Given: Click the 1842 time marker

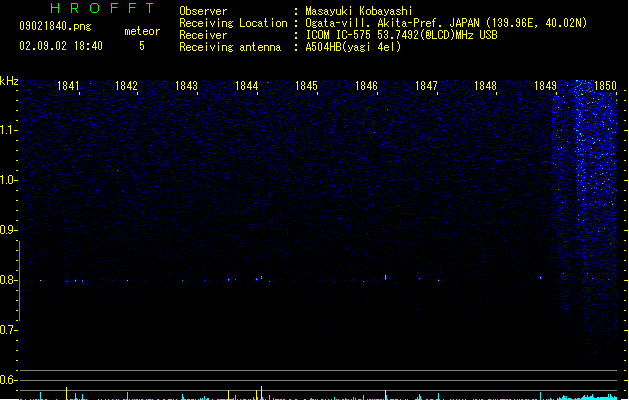Looking at the screenshot, I should [126, 86].
